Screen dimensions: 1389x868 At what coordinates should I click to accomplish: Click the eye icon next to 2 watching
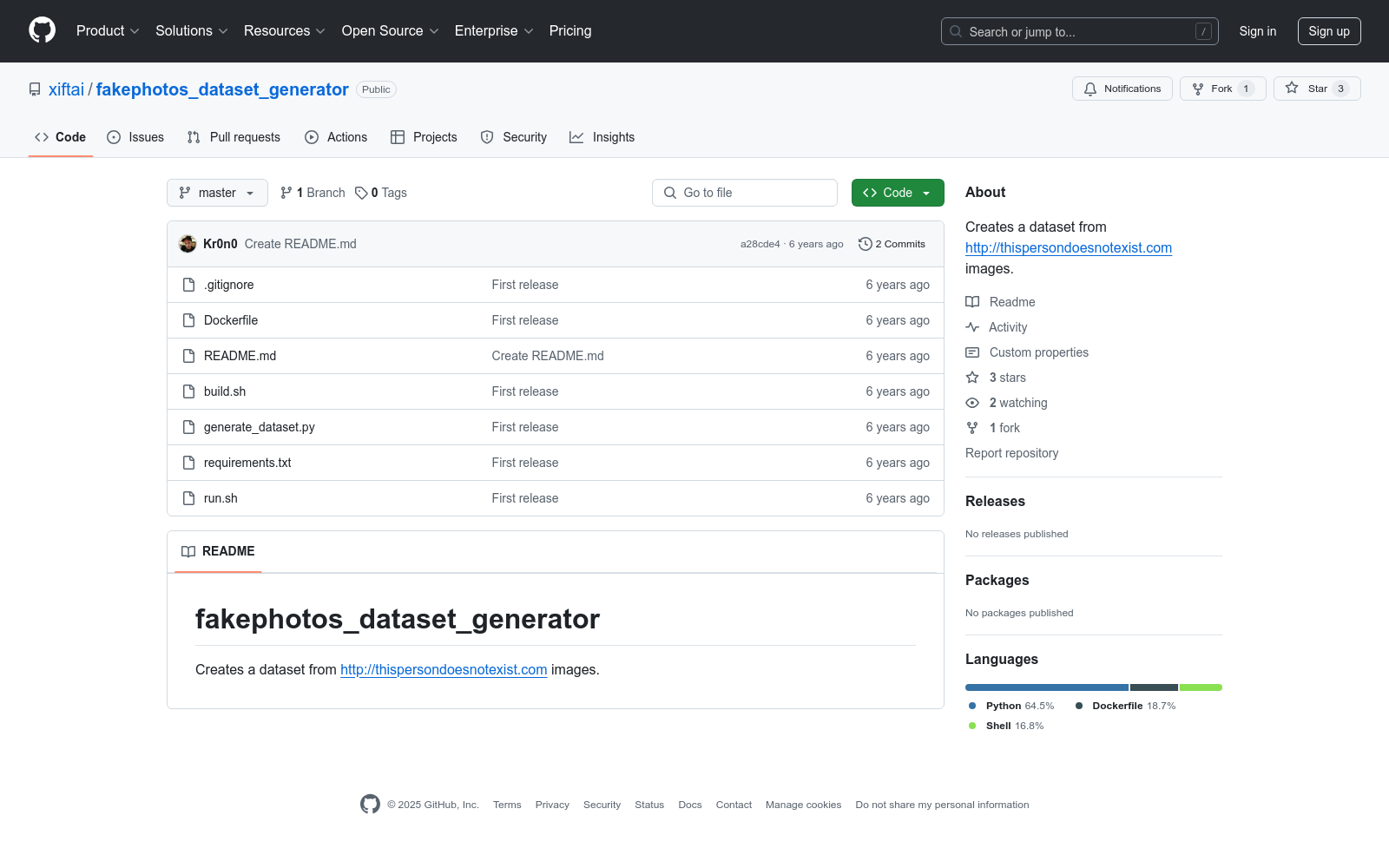click(x=972, y=403)
